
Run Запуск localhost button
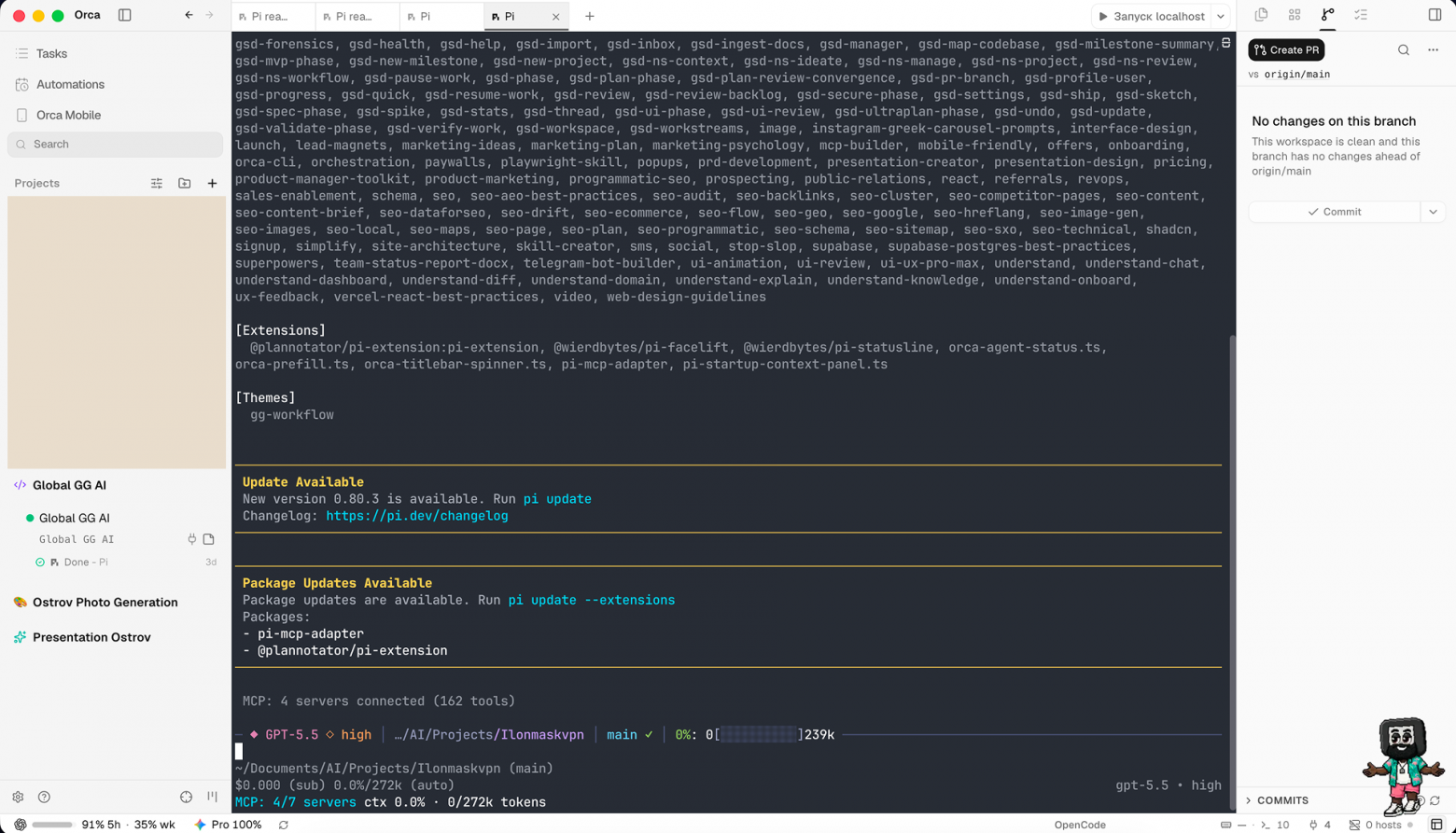point(1152,16)
